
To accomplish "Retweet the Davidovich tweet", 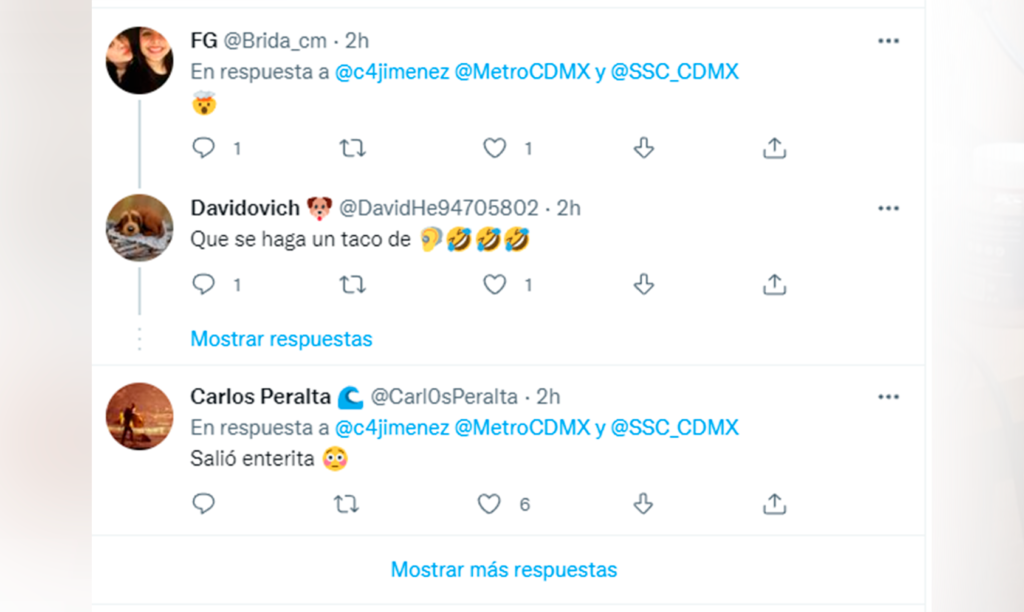I will pos(353,285).
